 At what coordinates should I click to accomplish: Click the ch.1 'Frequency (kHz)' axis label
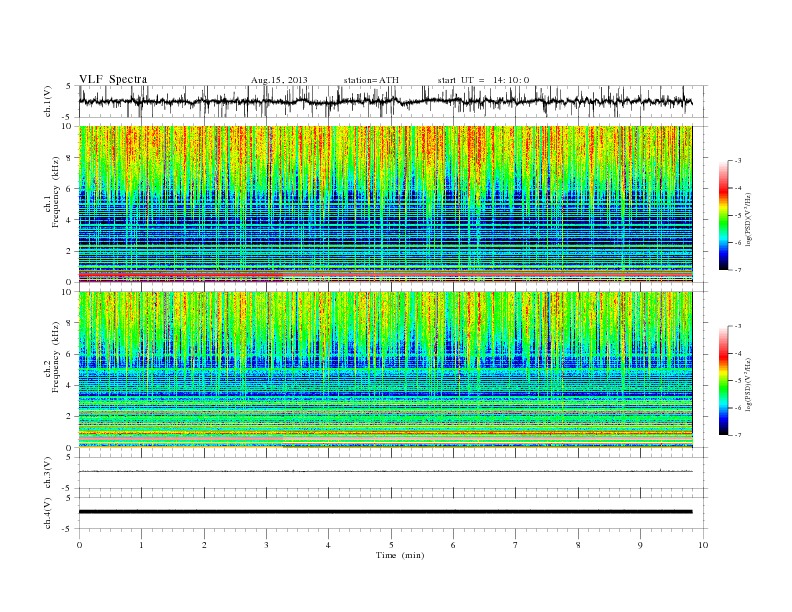coord(56,192)
